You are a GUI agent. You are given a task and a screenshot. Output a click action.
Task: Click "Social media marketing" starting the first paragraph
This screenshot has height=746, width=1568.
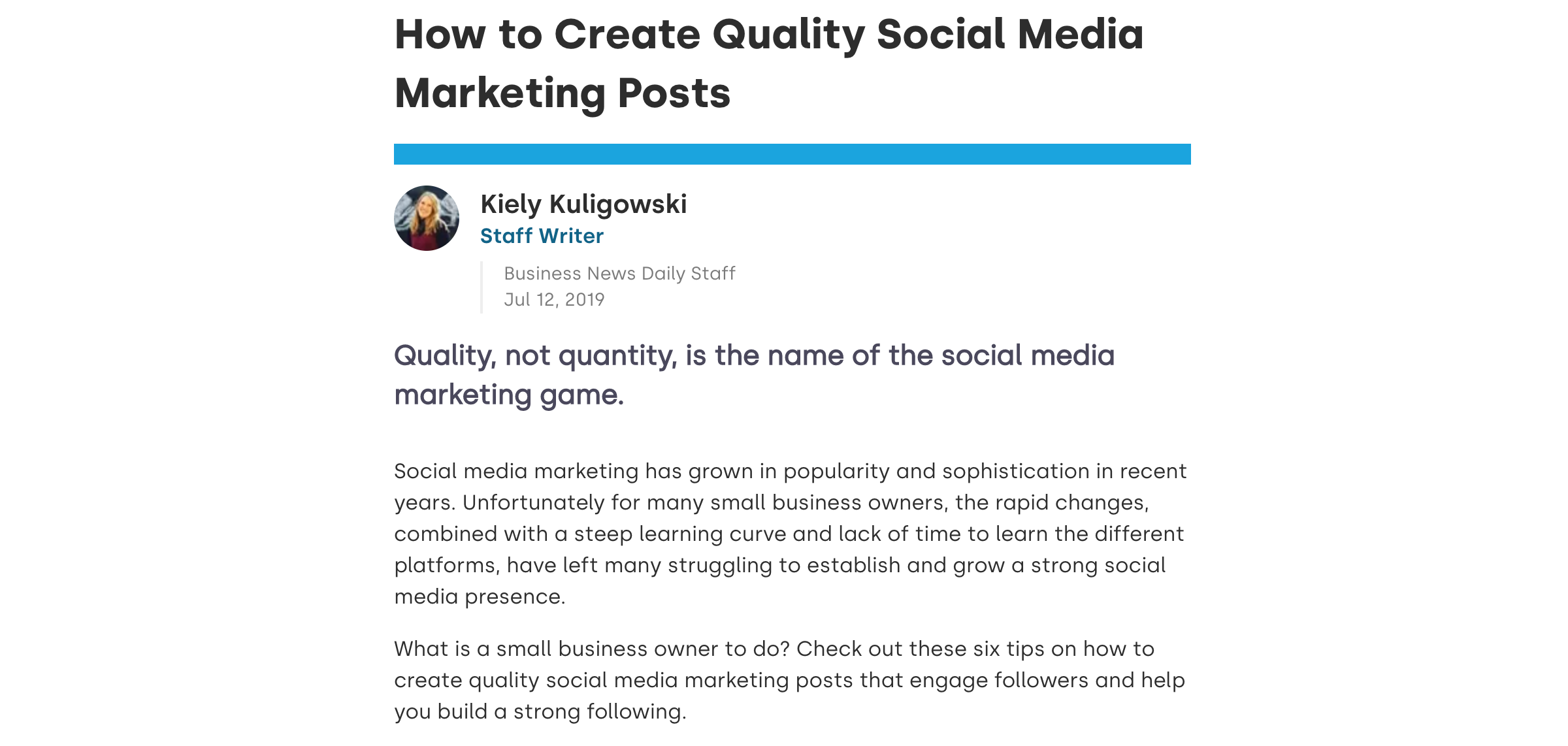click(x=516, y=471)
